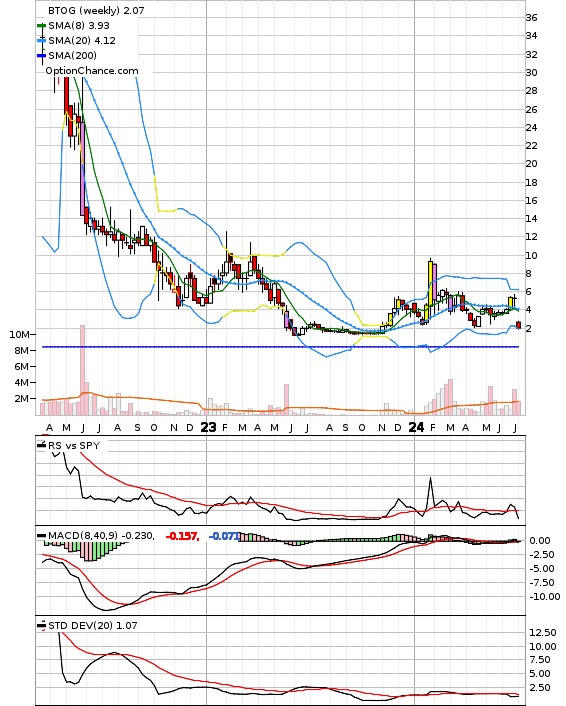Click the 10M volume axis label
Image resolution: width=566 pixels, height=706 pixels.
[19, 334]
